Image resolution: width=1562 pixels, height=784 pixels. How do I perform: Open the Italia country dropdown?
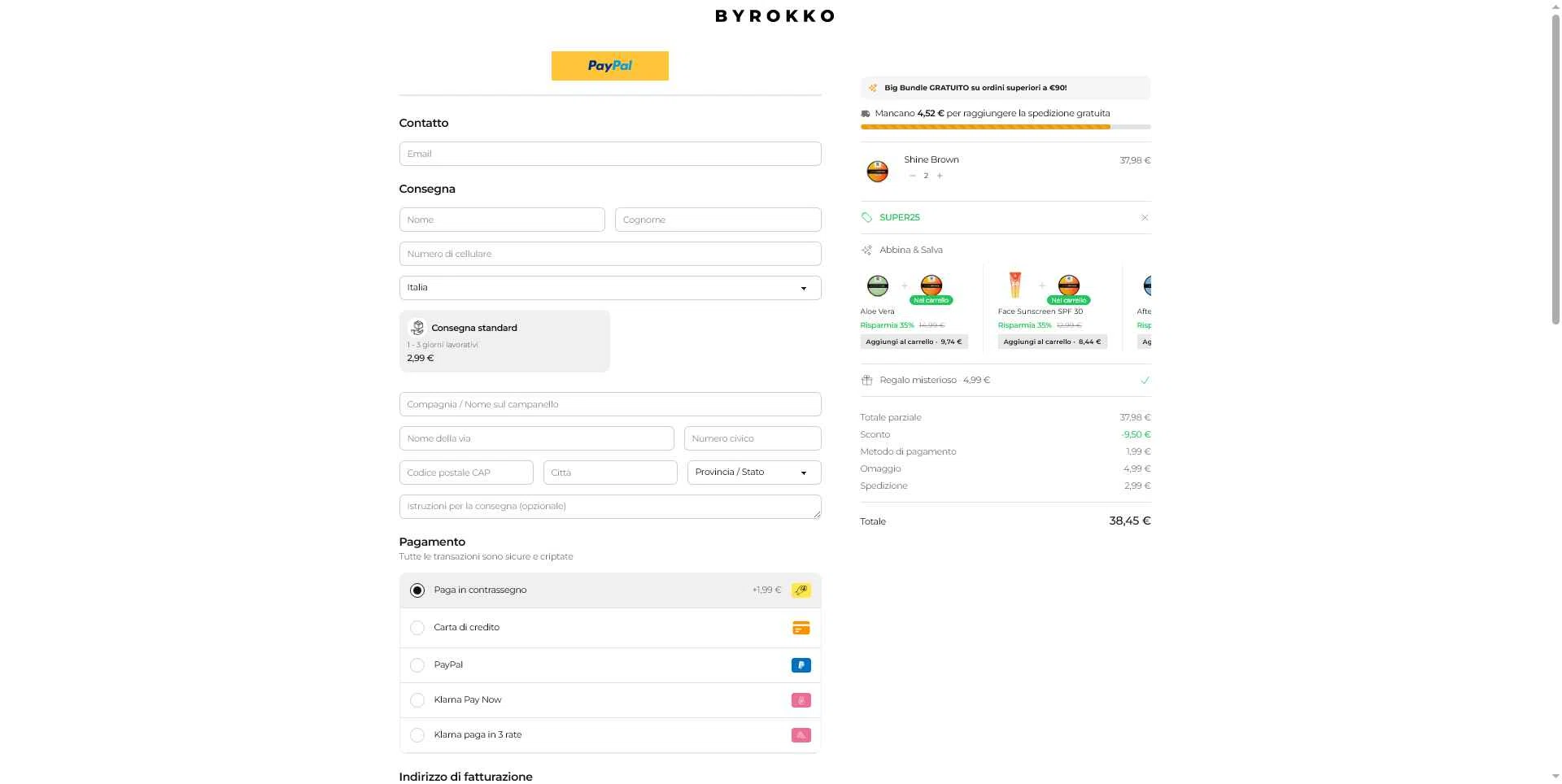tap(610, 288)
